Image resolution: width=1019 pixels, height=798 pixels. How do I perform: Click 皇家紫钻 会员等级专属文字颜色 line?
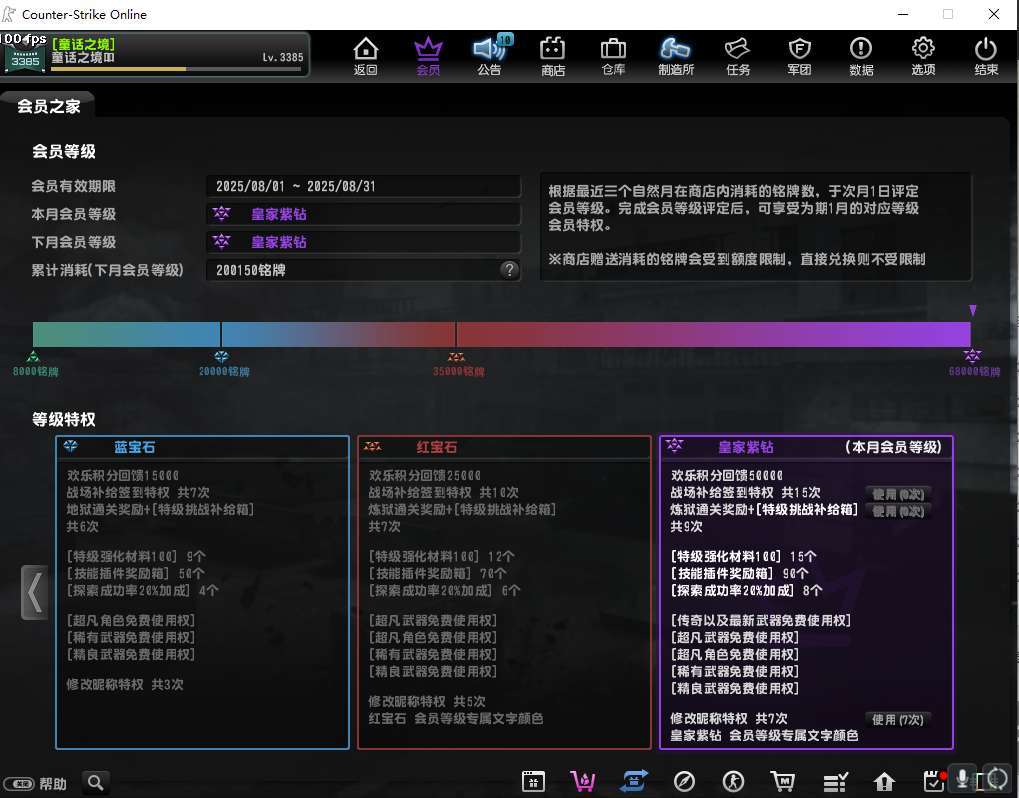click(x=764, y=736)
